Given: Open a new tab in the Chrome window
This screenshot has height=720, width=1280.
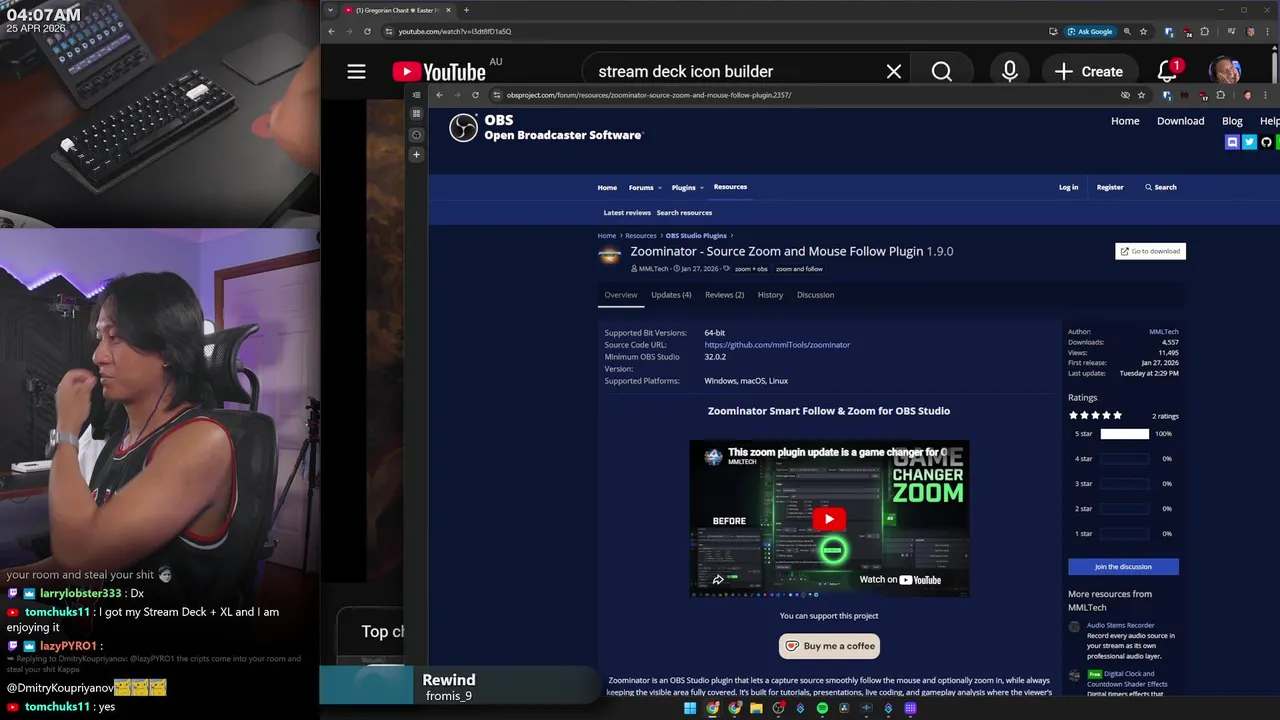Looking at the screenshot, I should [x=466, y=10].
